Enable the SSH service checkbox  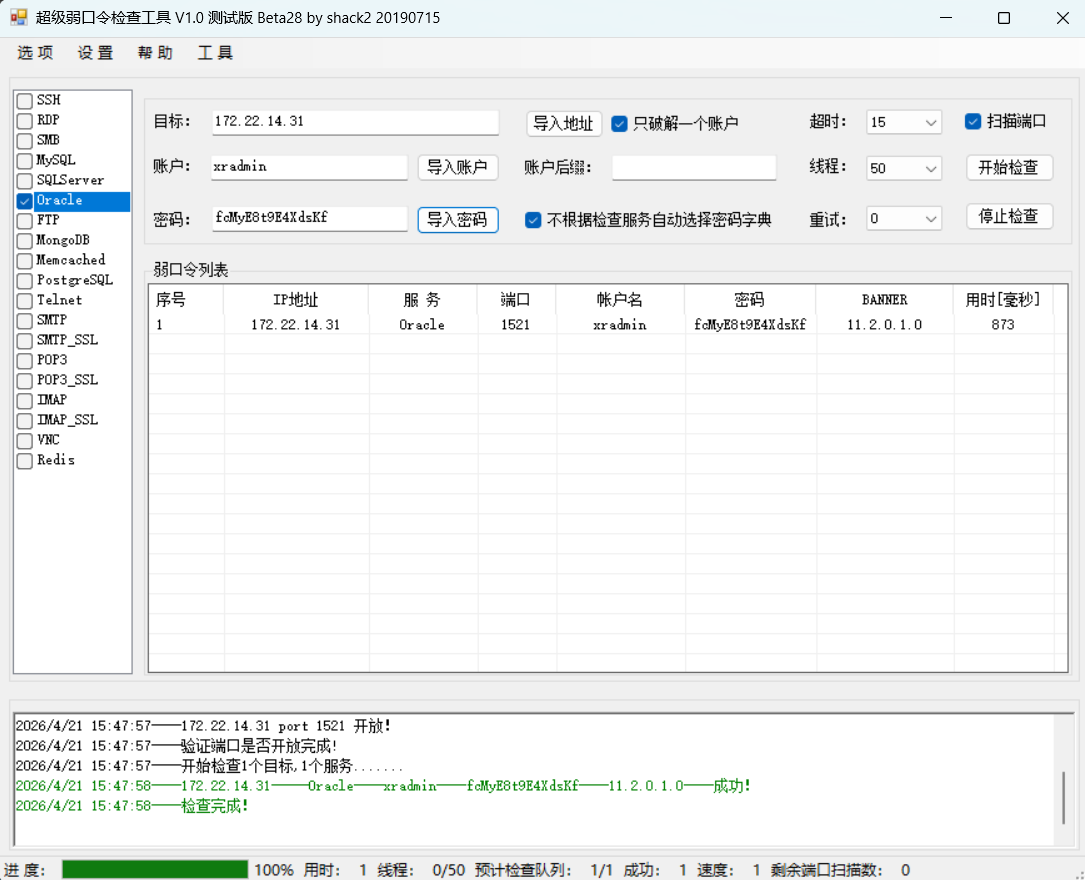coord(25,101)
